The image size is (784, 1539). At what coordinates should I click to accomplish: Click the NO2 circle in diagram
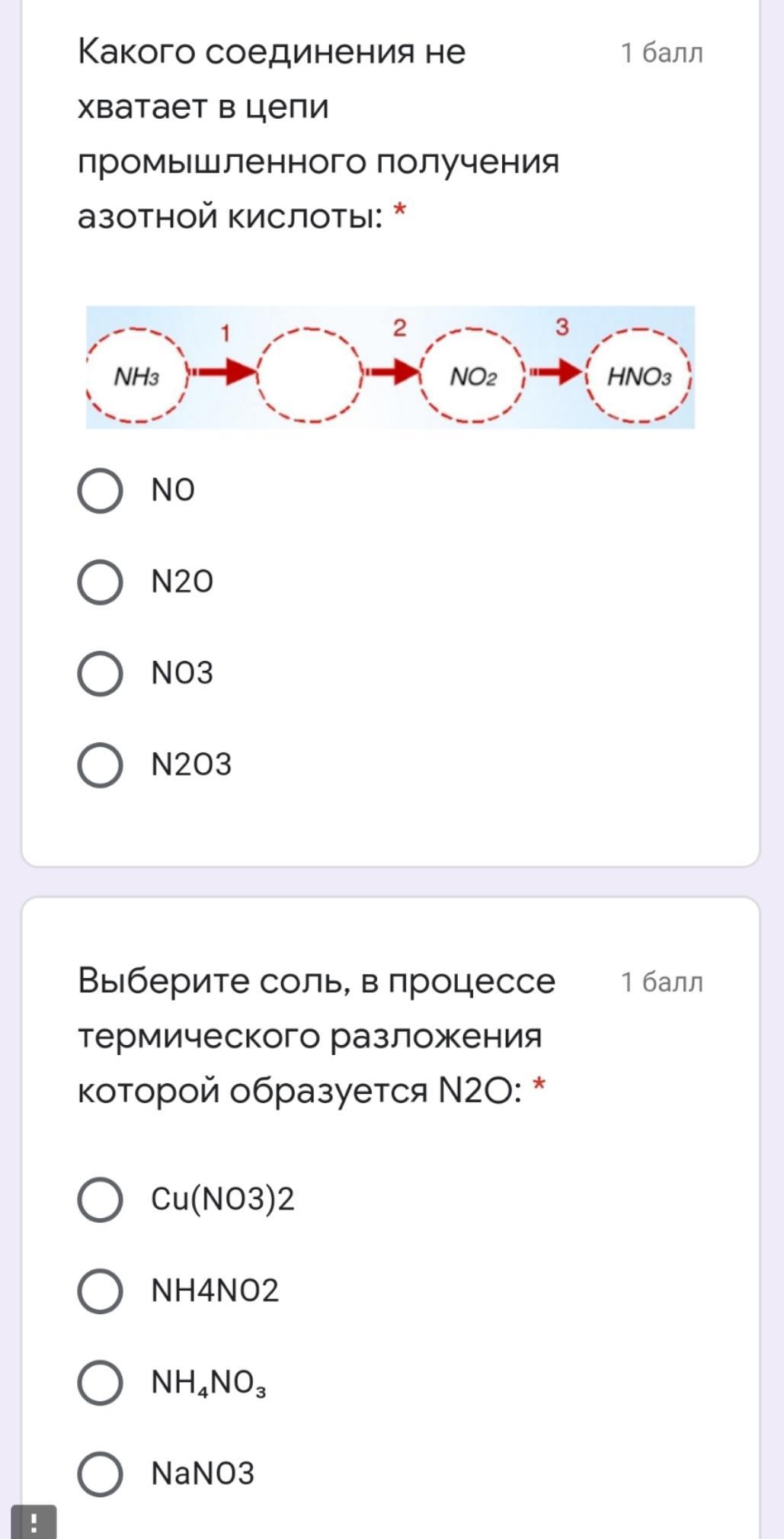pos(473,377)
